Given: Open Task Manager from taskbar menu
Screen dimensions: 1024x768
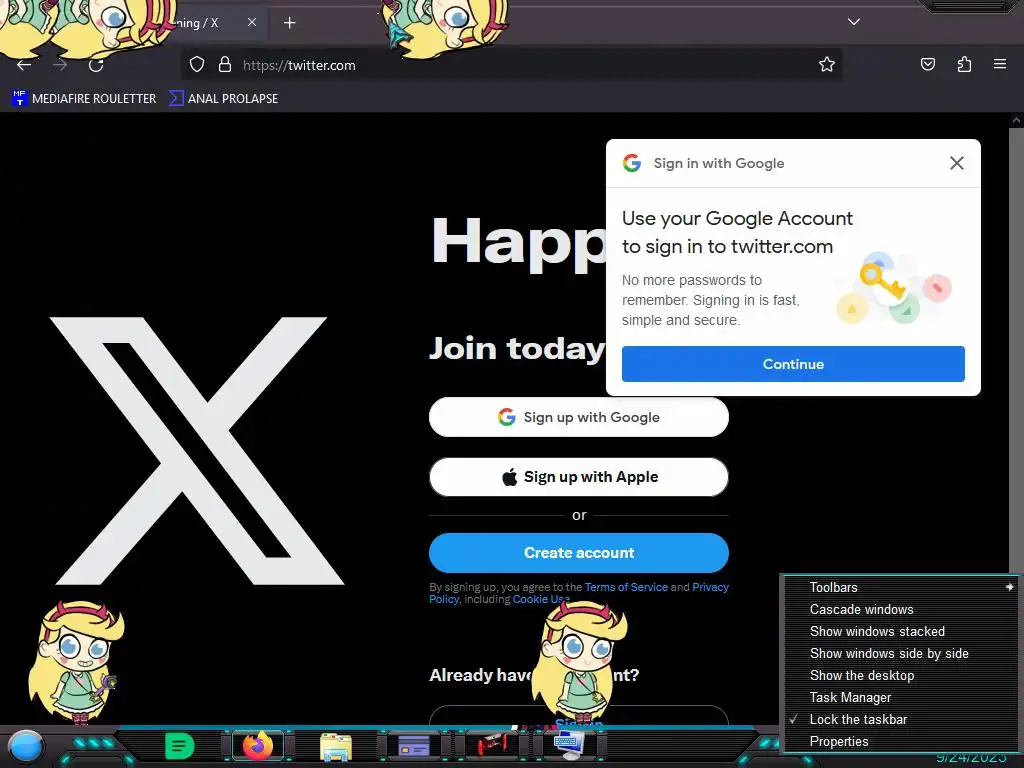Looking at the screenshot, I should (901, 697).
